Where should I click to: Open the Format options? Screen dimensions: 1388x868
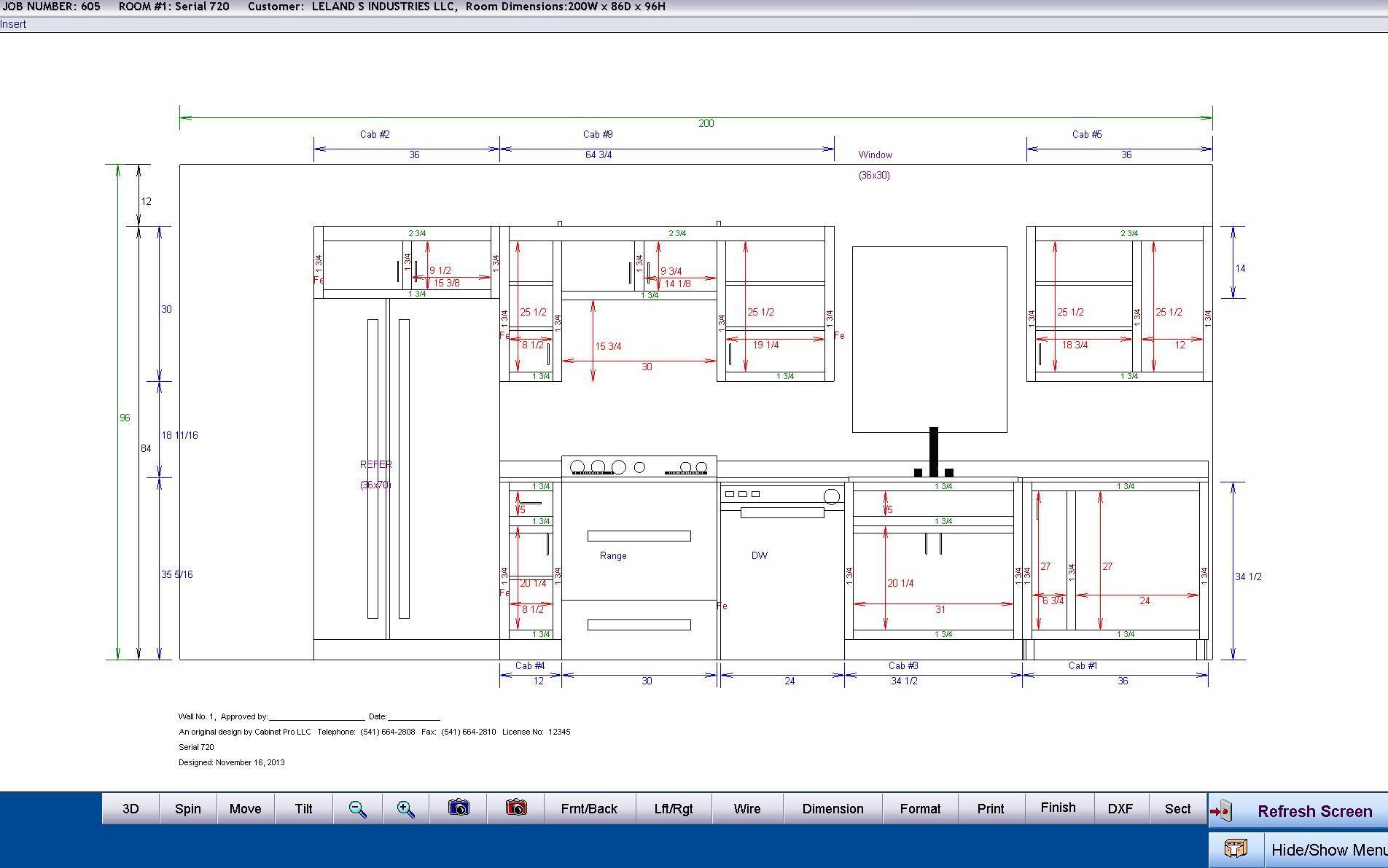pos(920,809)
